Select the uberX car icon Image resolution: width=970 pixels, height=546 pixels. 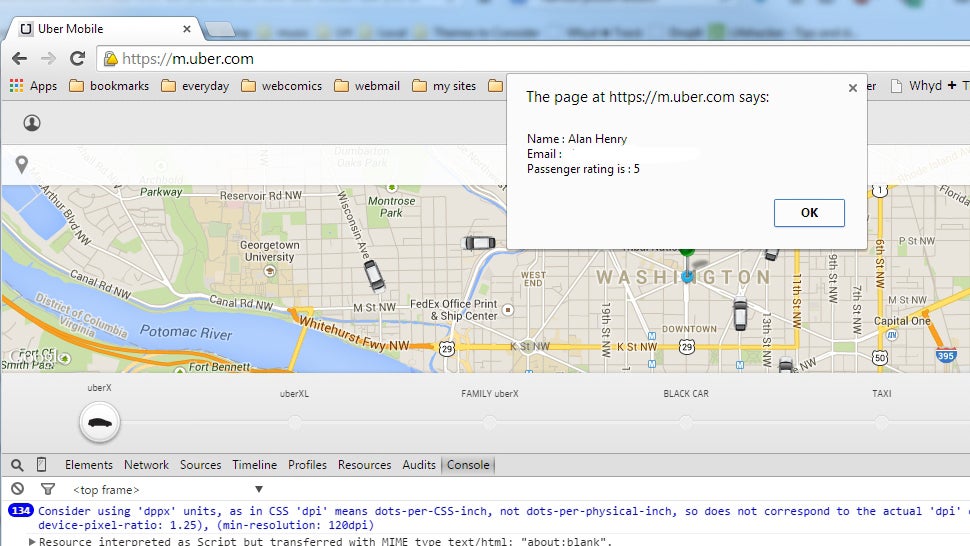(x=100, y=422)
